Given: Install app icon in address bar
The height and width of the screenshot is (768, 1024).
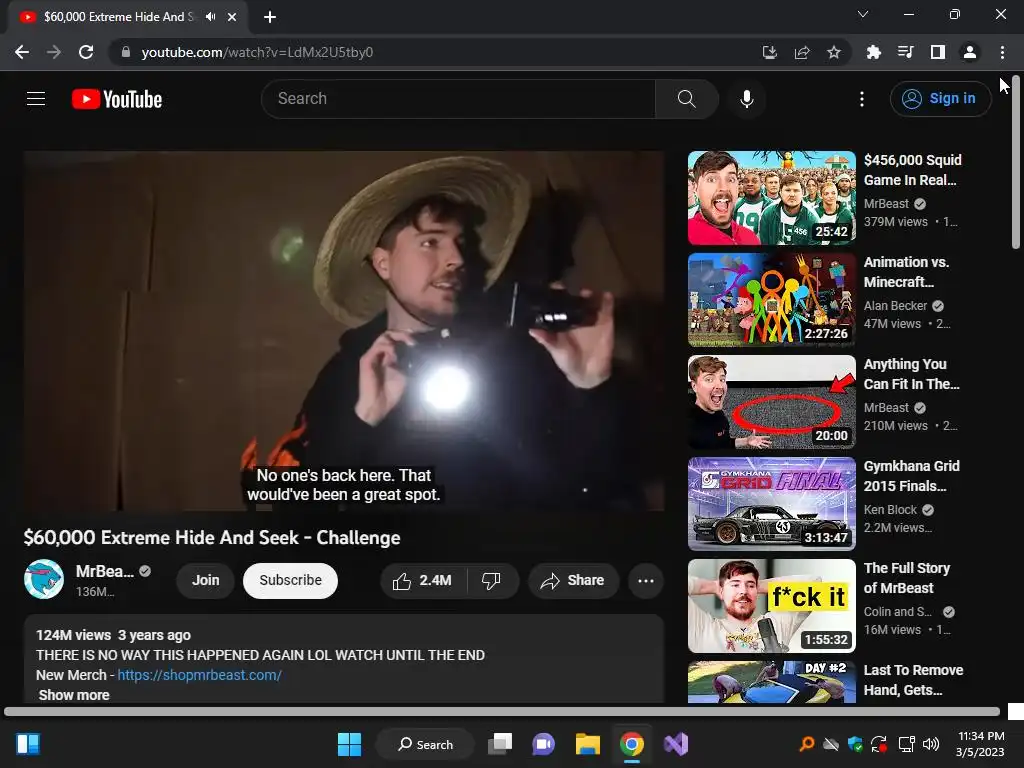Looking at the screenshot, I should point(769,52).
